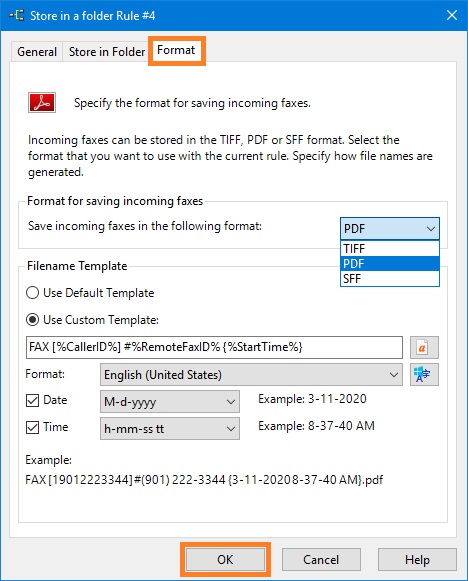The width and height of the screenshot is (468, 581).
Task: Click the rule icon in the title bar
Action: click(17, 16)
